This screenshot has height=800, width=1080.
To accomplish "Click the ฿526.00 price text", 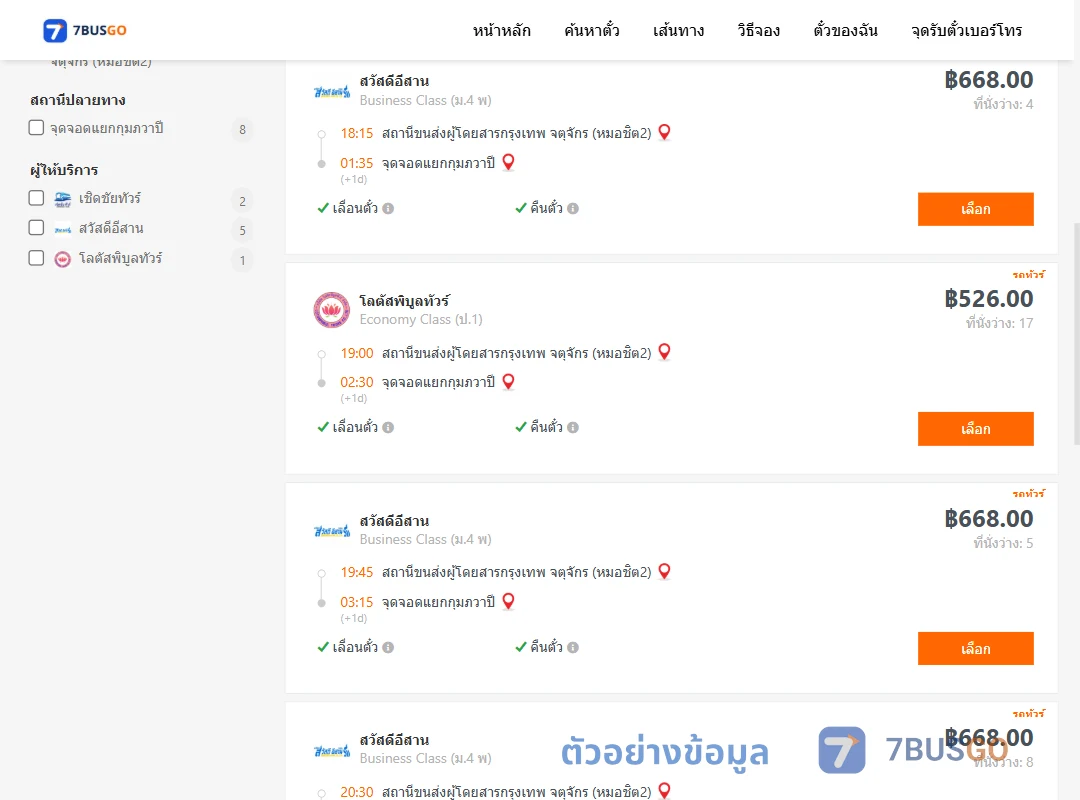I will pos(988,298).
